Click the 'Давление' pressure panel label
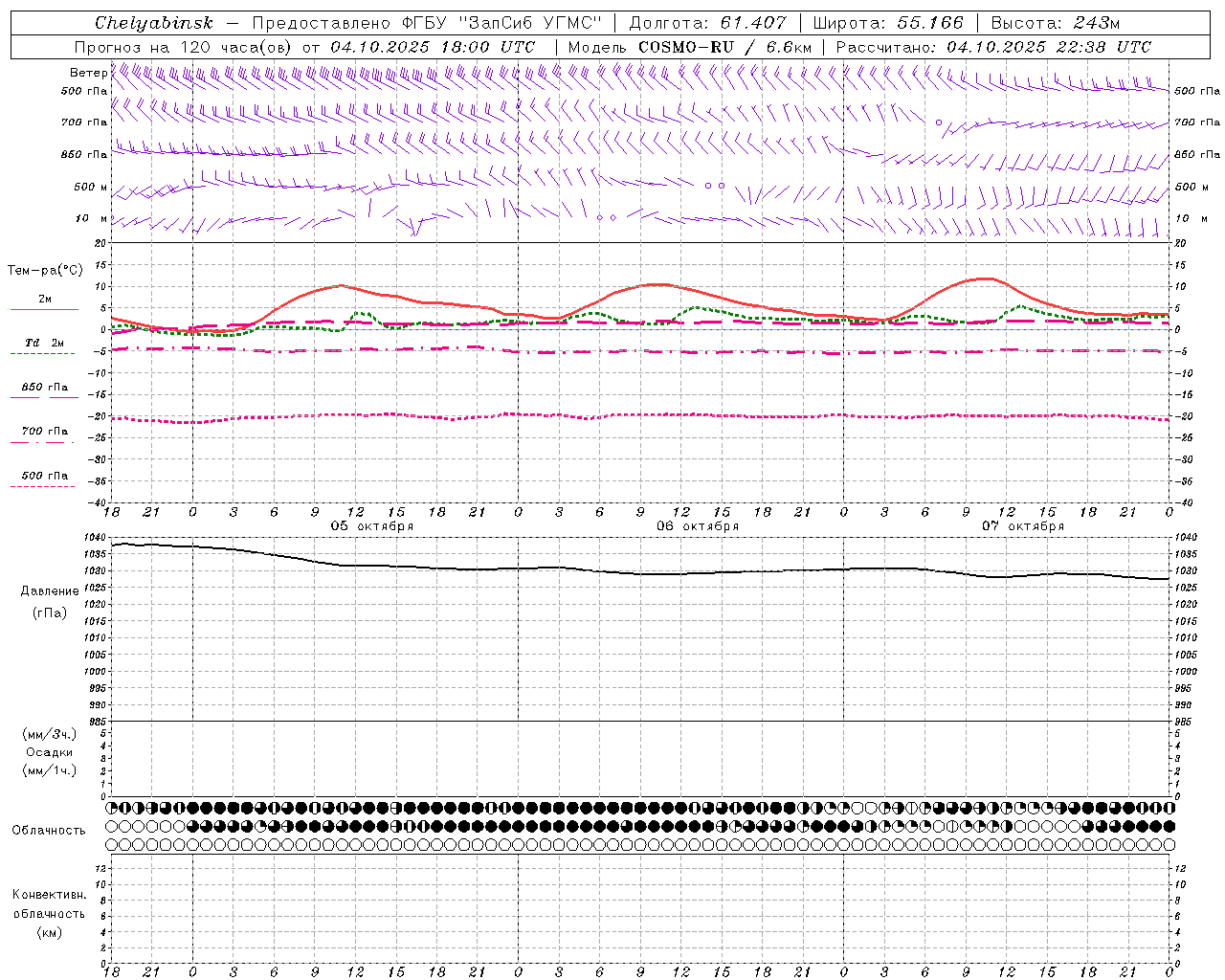The image size is (1225, 980). 50,591
